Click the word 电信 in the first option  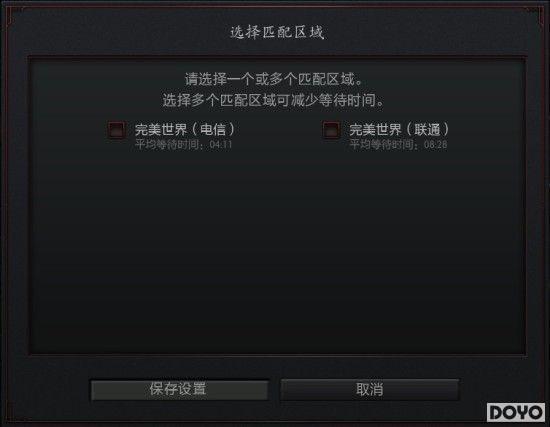coord(213,130)
